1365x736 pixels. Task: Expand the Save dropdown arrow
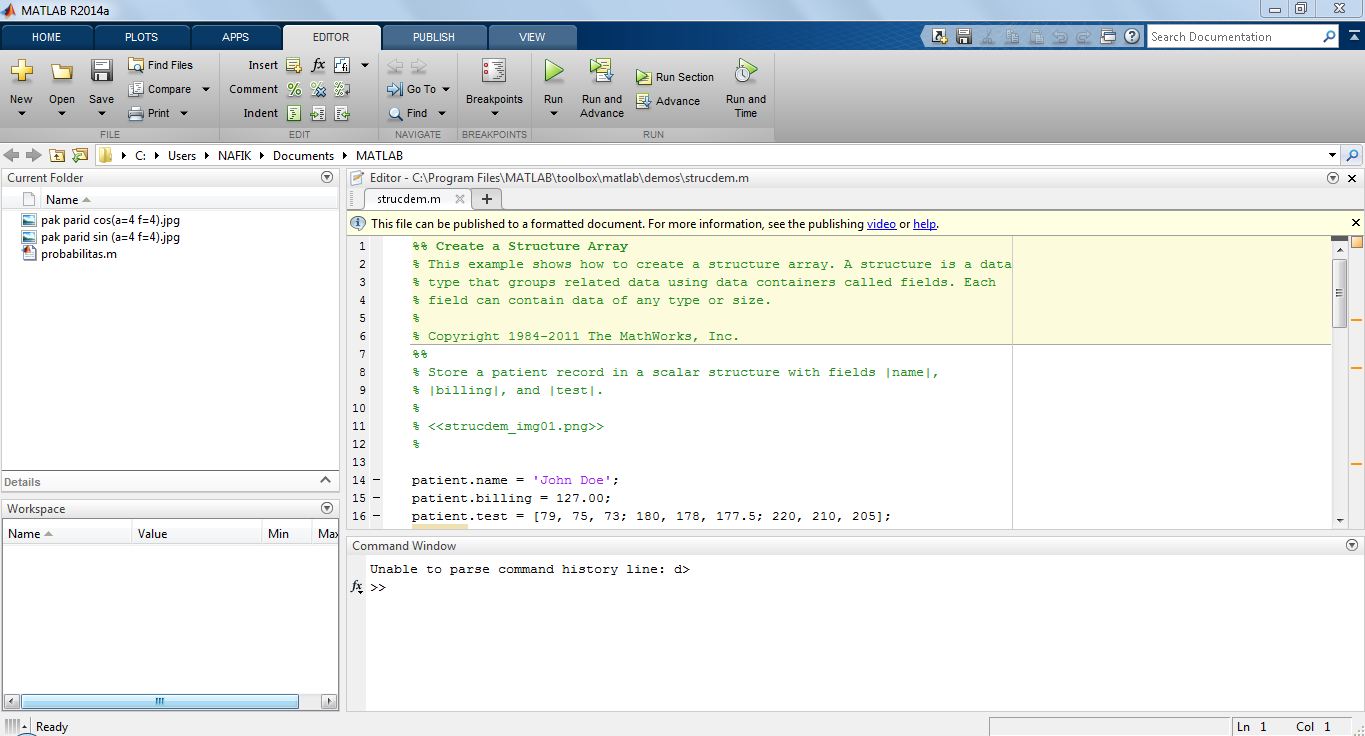click(101, 113)
